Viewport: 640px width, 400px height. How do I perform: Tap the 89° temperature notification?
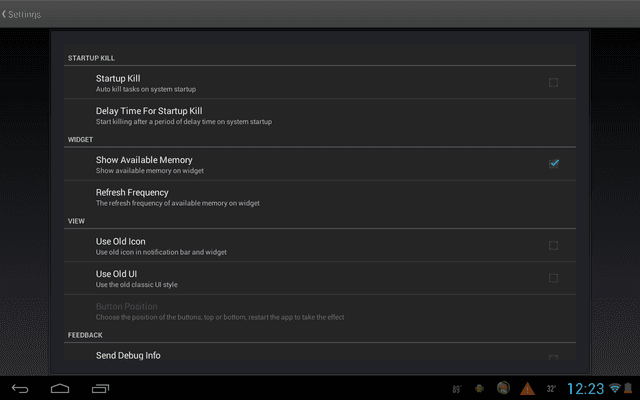[457, 389]
